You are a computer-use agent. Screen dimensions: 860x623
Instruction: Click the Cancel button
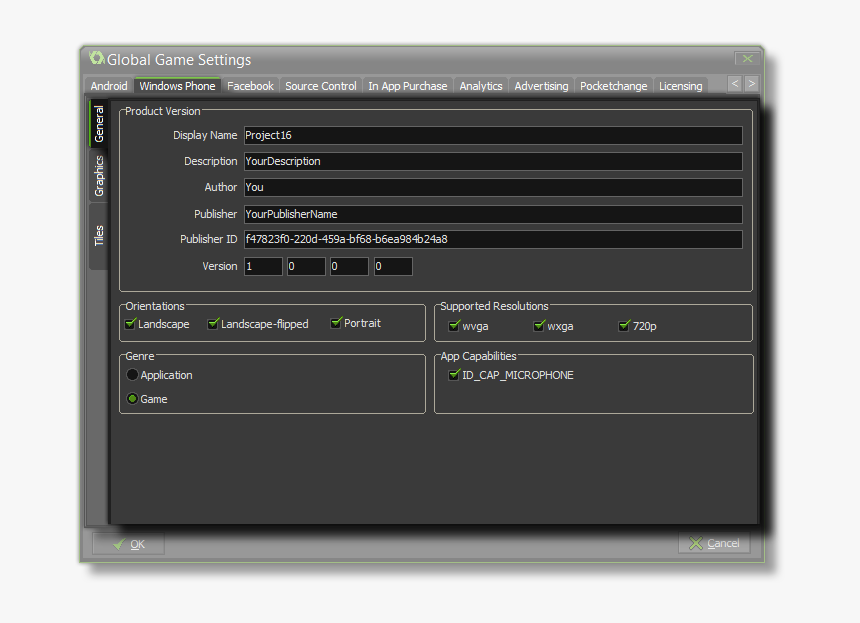pos(714,543)
